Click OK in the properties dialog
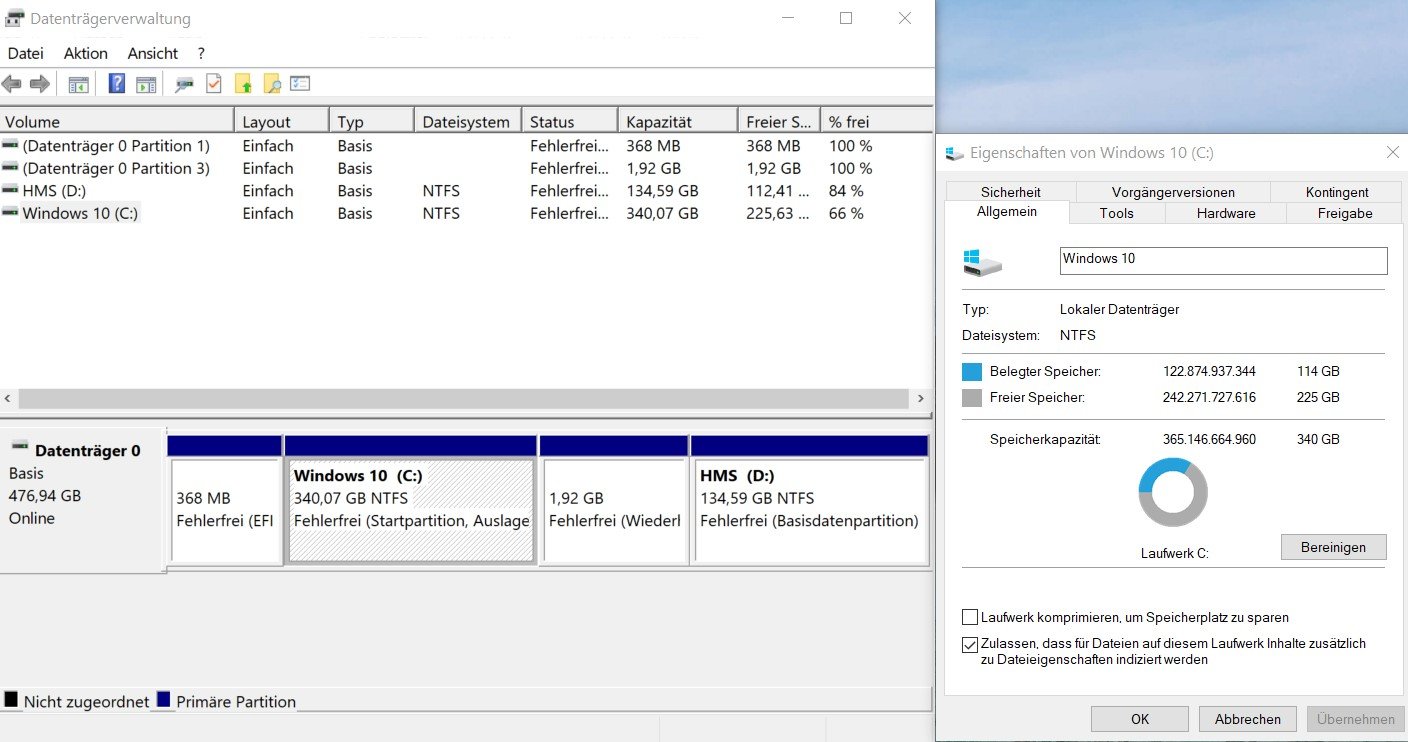 (x=1140, y=719)
